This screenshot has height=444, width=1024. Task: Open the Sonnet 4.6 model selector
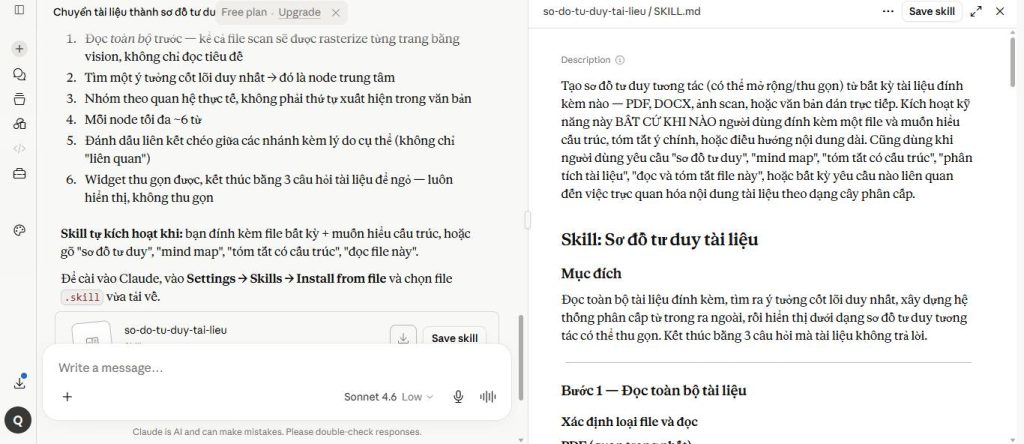[x=388, y=396]
